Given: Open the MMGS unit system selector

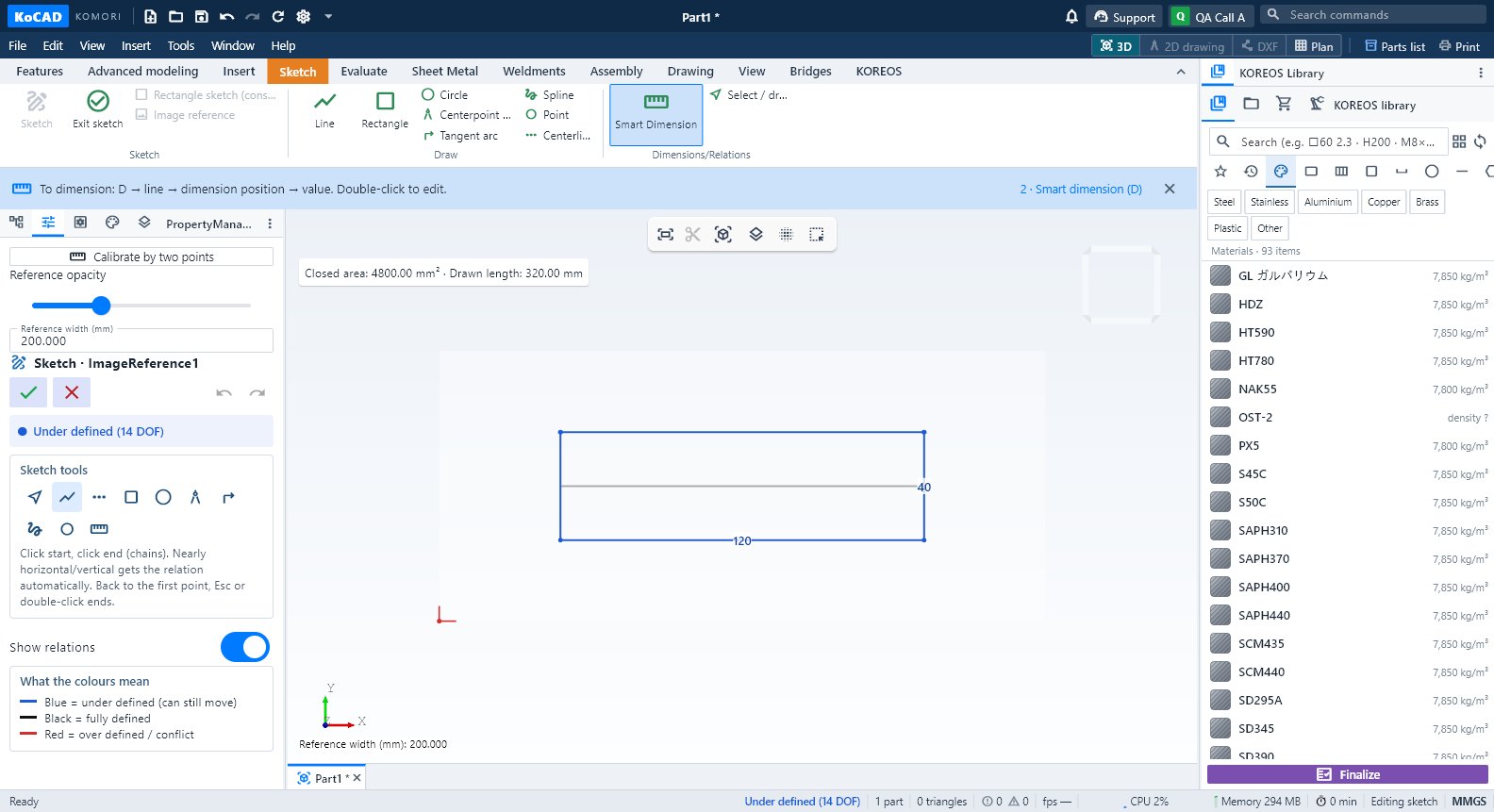Looking at the screenshot, I should point(1469,801).
